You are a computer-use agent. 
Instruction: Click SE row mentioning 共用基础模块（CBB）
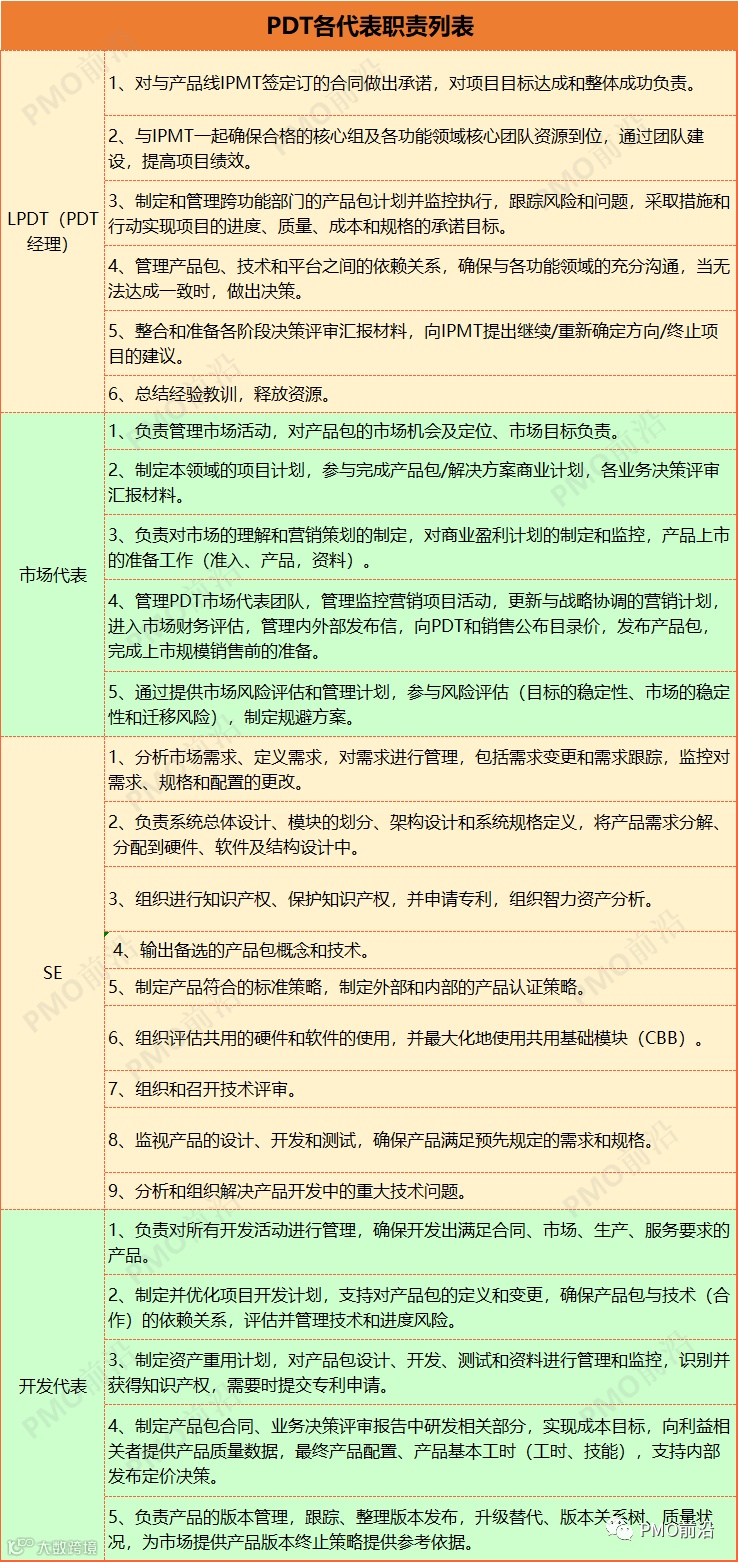(420, 1038)
